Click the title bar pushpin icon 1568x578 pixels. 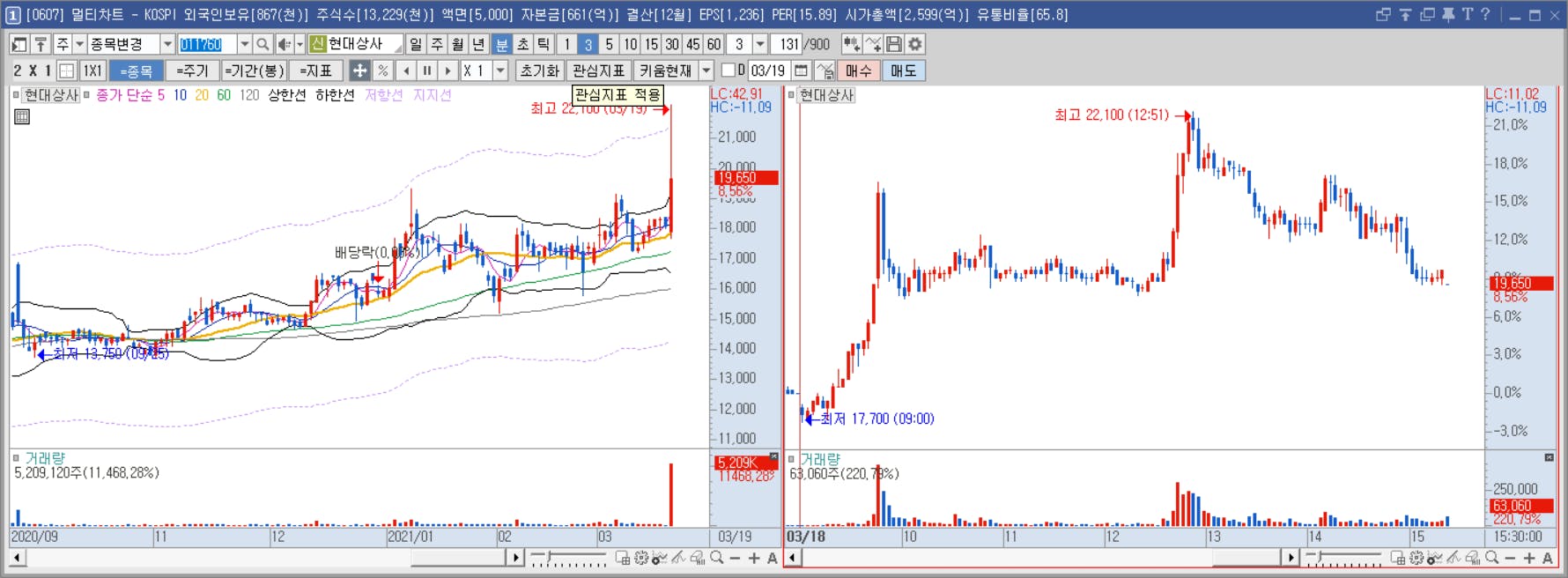(1448, 14)
